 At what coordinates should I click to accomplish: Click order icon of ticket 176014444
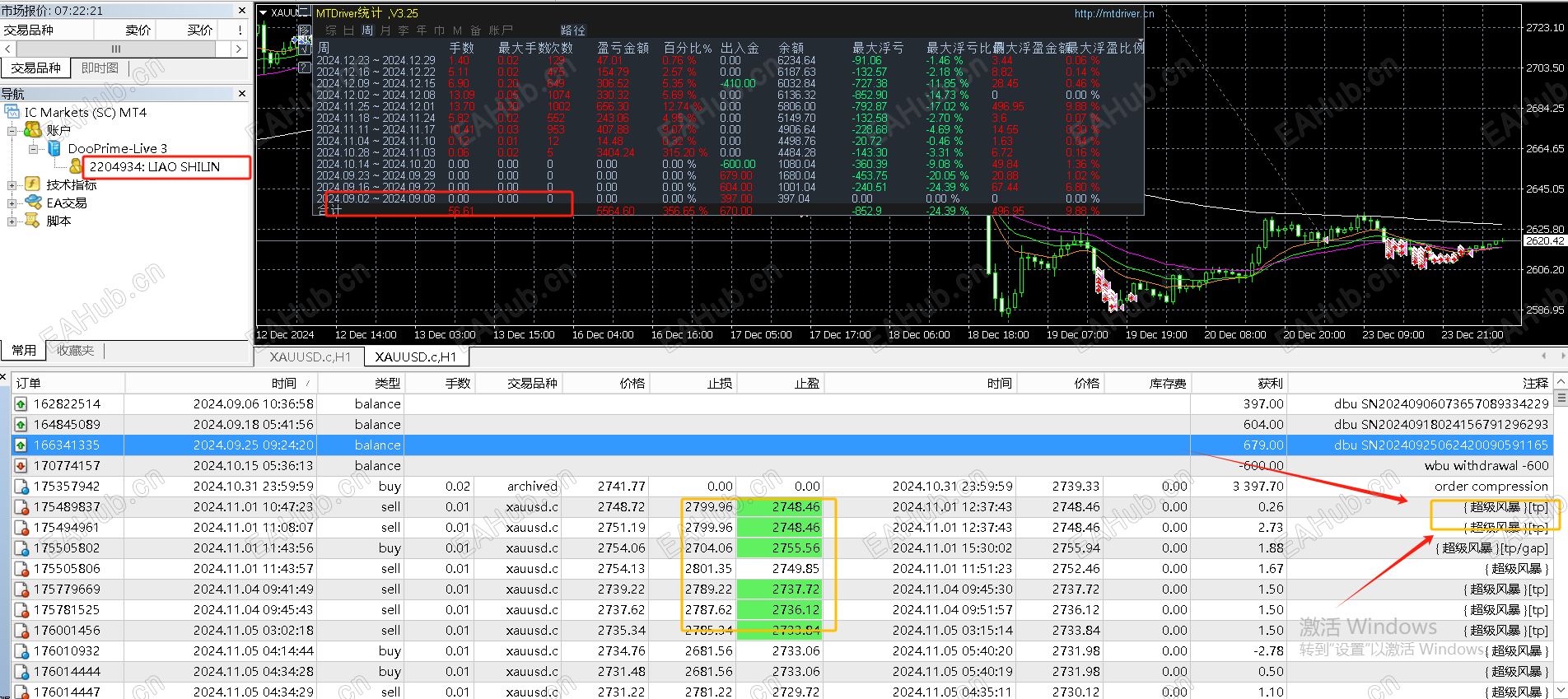tap(21, 672)
